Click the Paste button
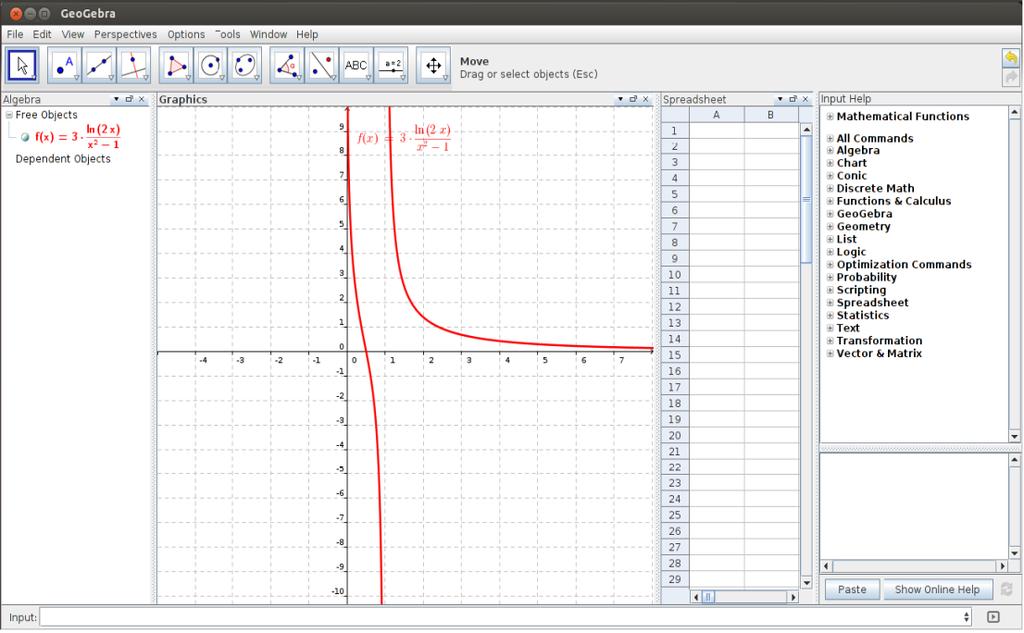The image size is (1024, 633). point(852,589)
